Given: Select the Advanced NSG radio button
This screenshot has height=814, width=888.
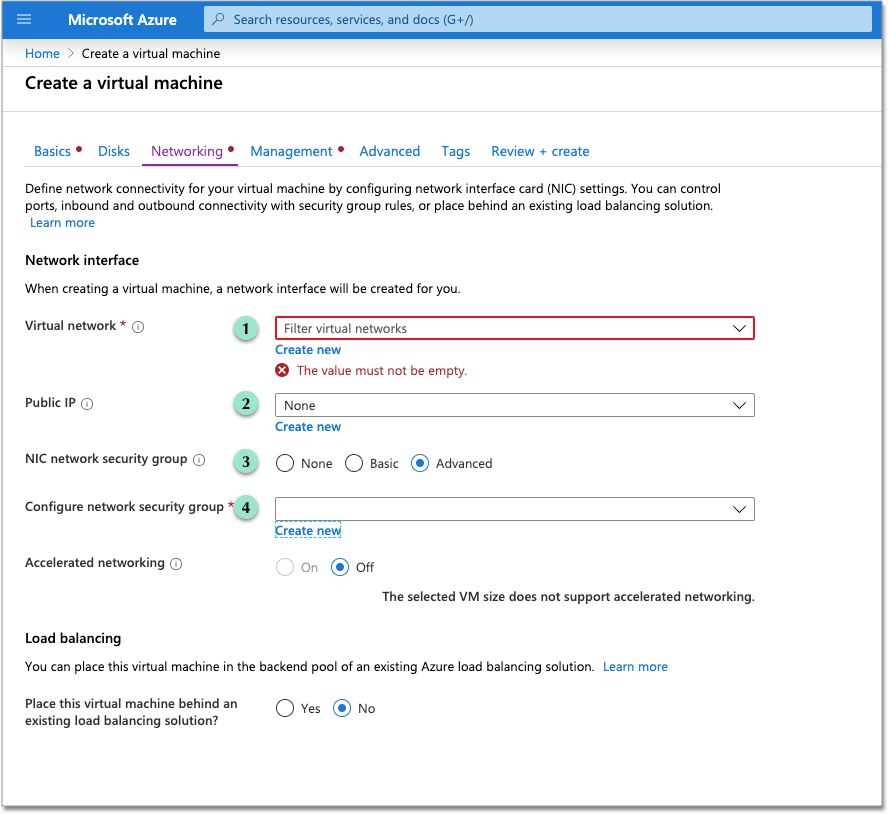Looking at the screenshot, I should (419, 463).
